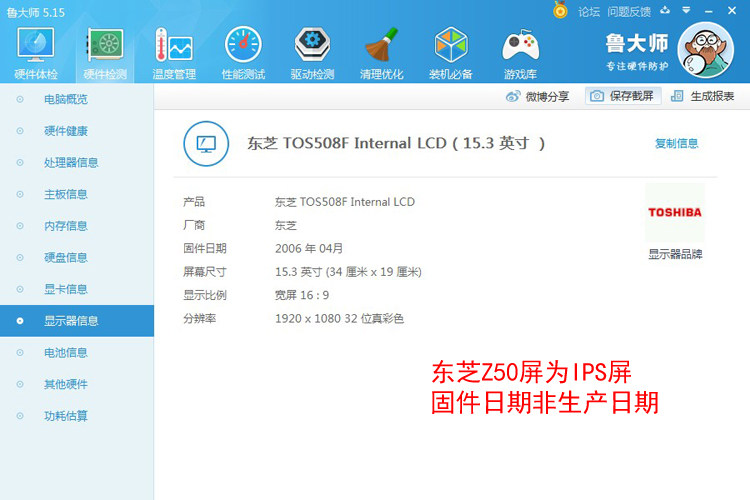Screen dimensions: 750x500
Task: Select 内存信息 in sidebar
Action: click(x=77, y=225)
